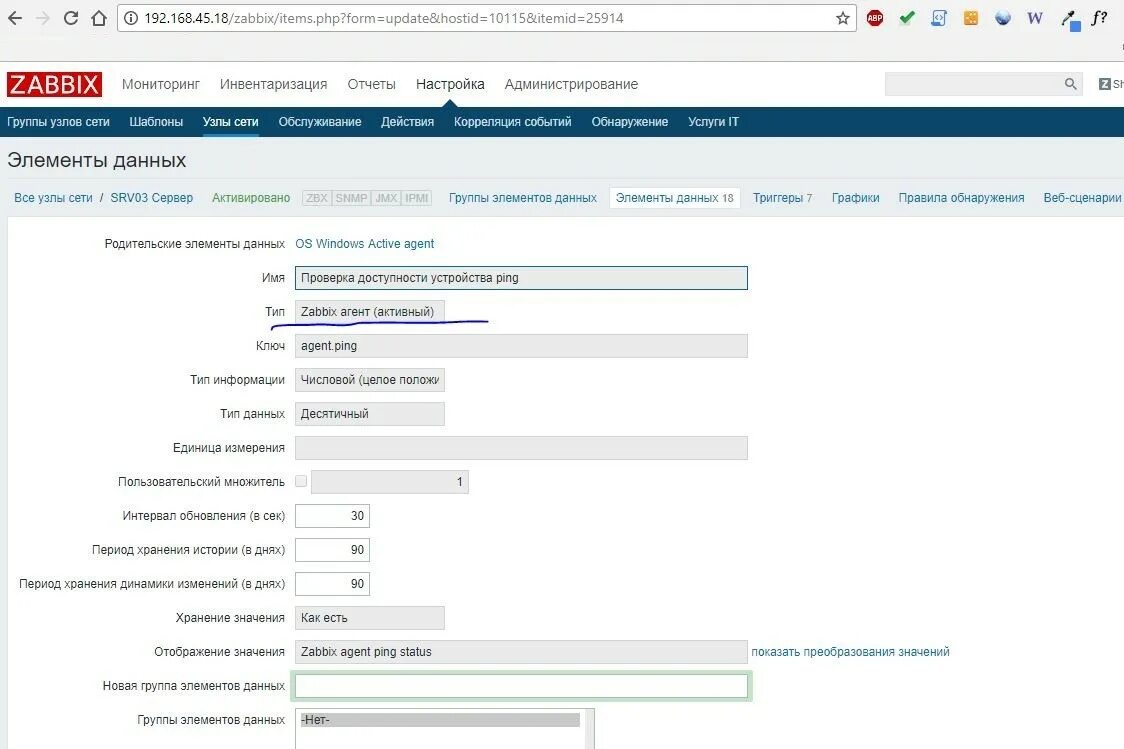Click the history storage period field
The height and width of the screenshot is (749, 1124).
[333, 550]
